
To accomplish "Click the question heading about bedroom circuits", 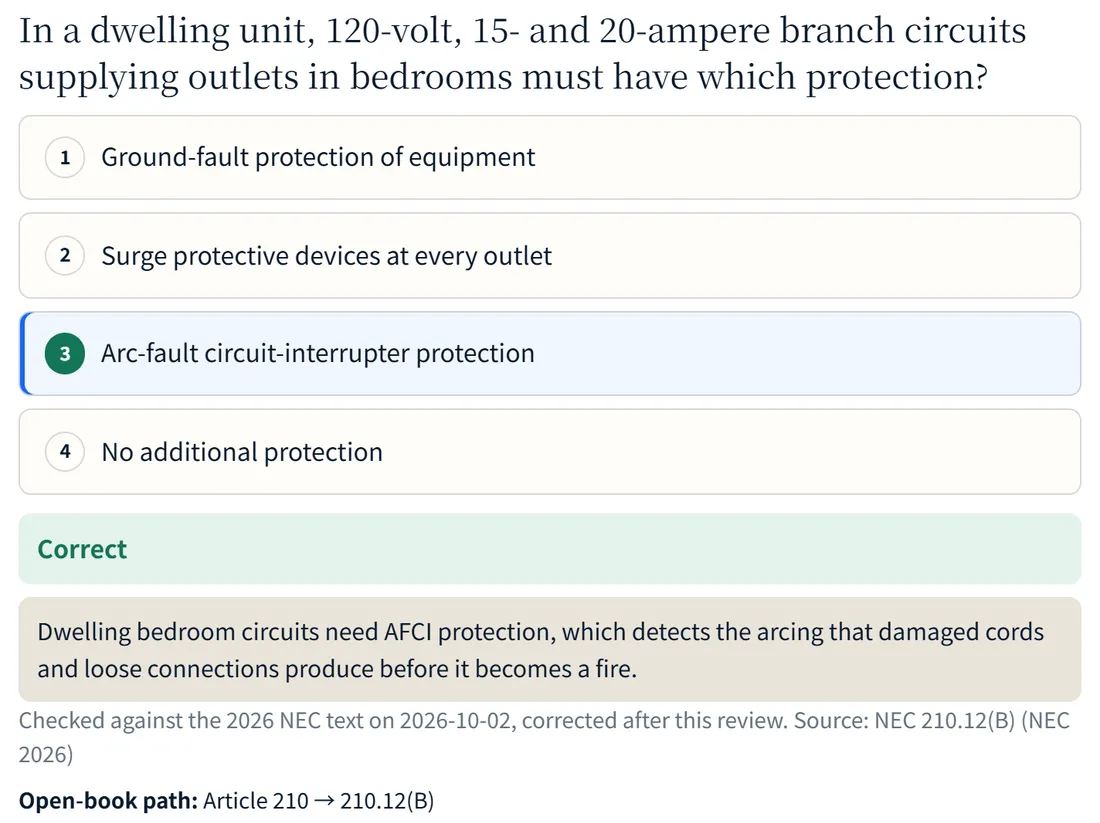I will (x=523, y=53).
